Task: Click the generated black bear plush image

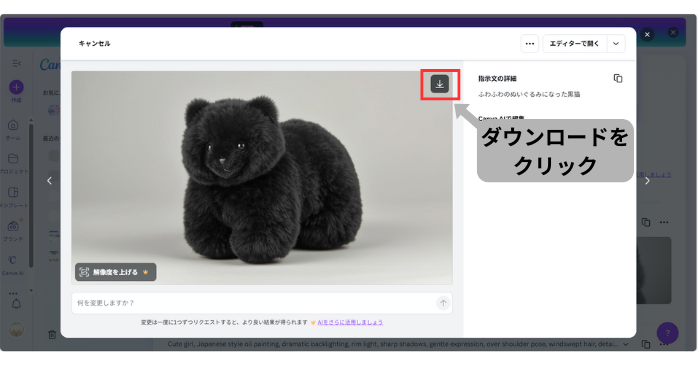Action: [x=262, y=178]
